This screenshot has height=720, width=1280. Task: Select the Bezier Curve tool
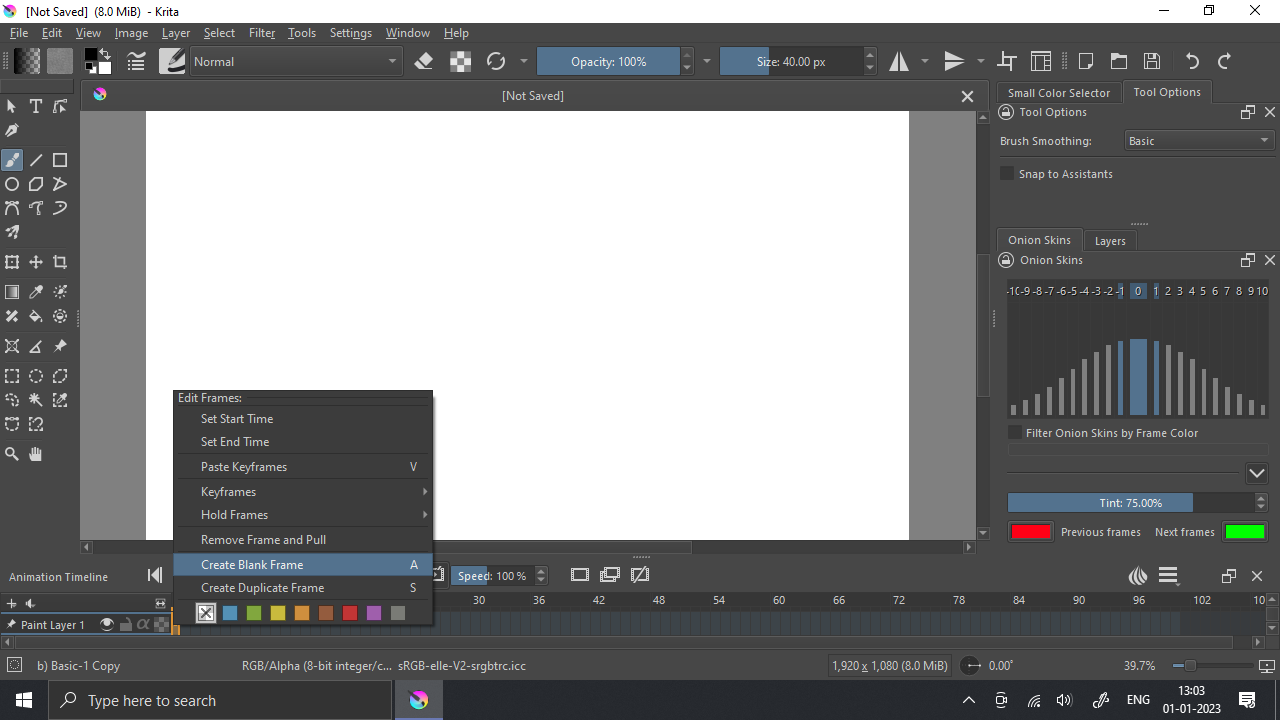(x=12, y=208)
